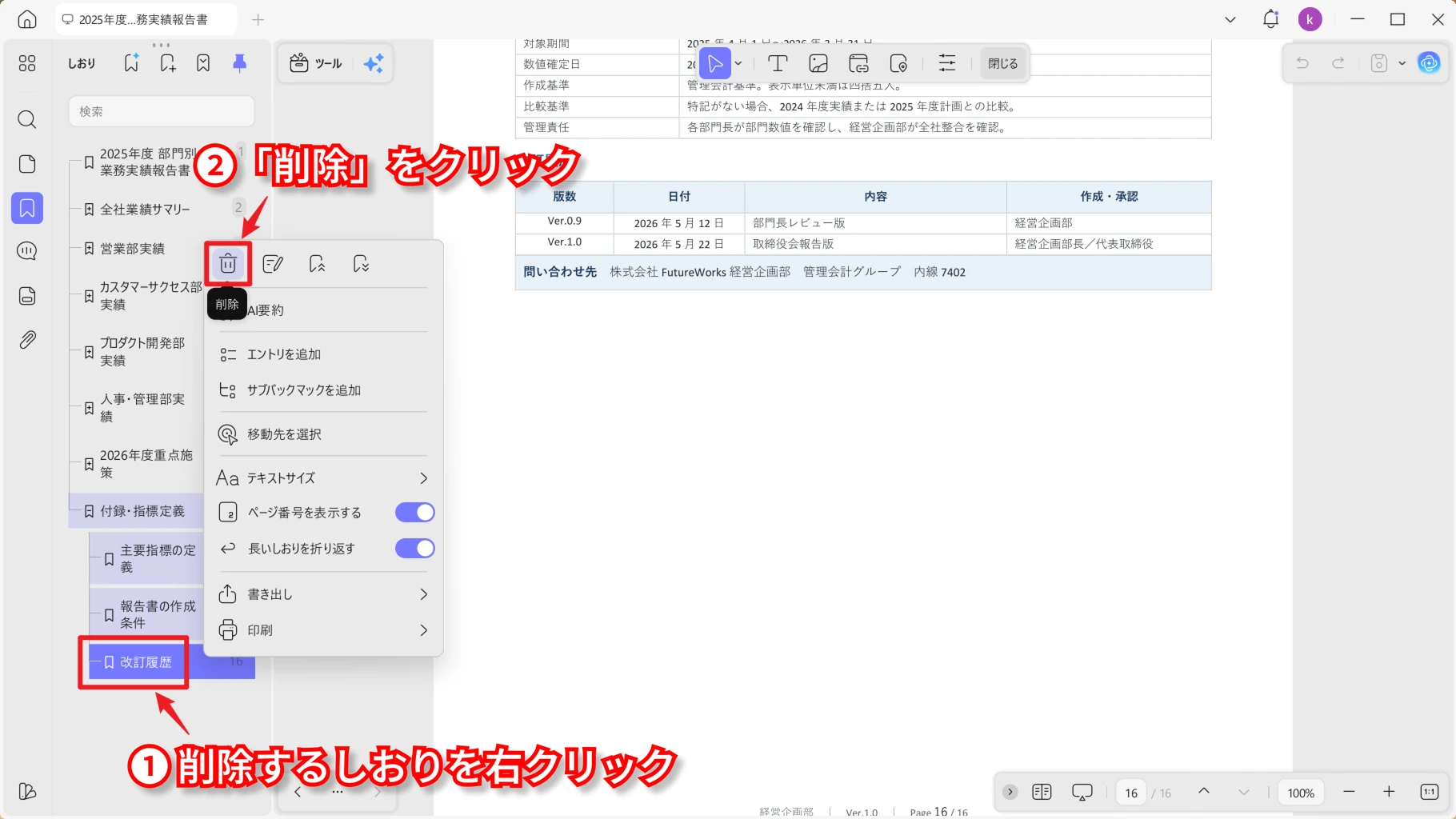Open the thumbnails grid panel icon
Screen dimensions: 1456x819
coord(27,63)
